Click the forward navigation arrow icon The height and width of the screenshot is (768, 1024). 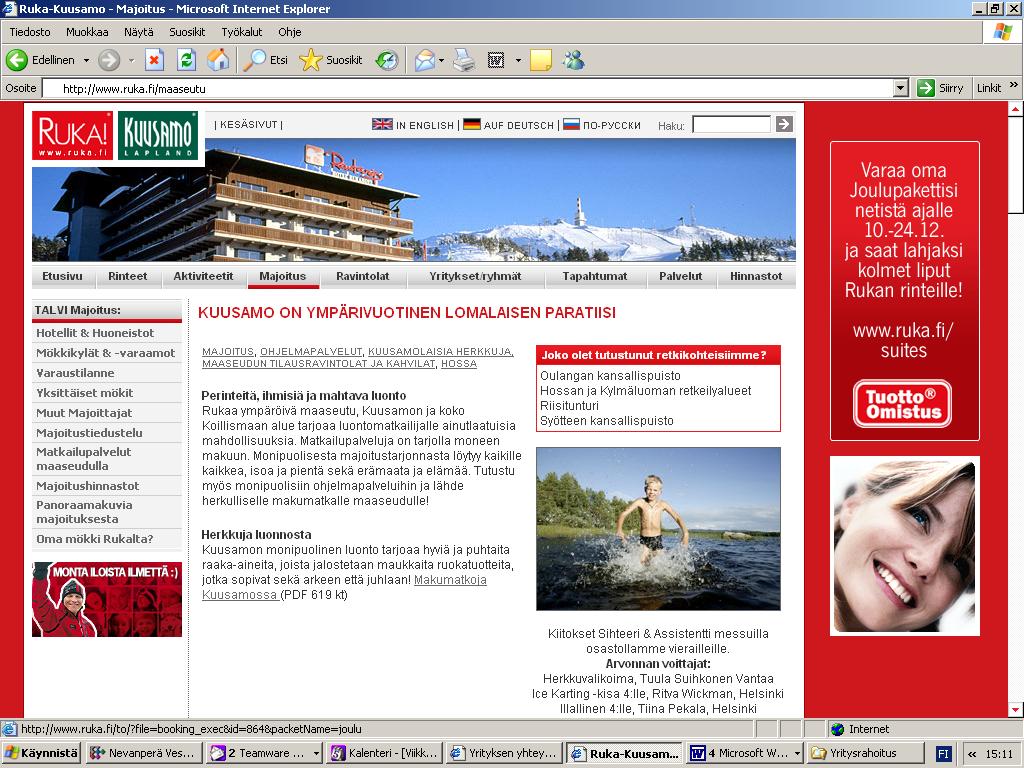(109, 60)
